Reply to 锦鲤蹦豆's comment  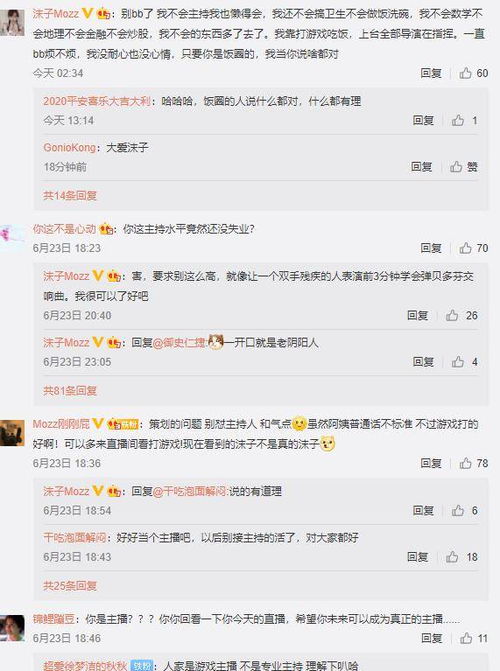pos(431,638)
